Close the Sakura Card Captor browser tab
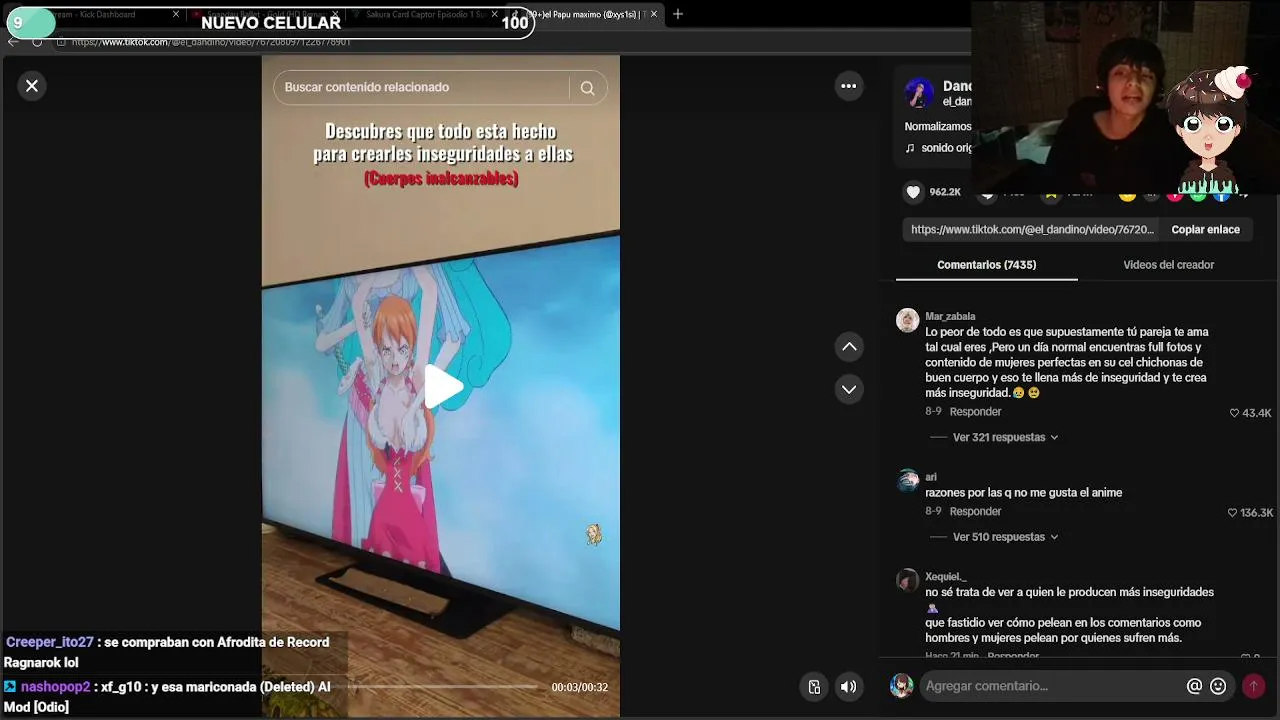This screenshot has height=720, width=1280. coord(494,14)
